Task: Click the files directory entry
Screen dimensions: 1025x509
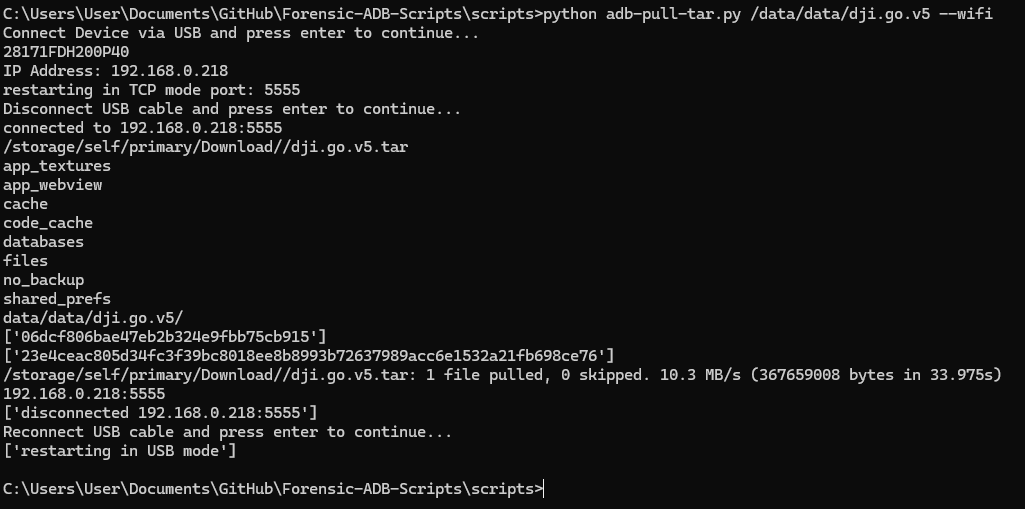Action: [26, 261]
